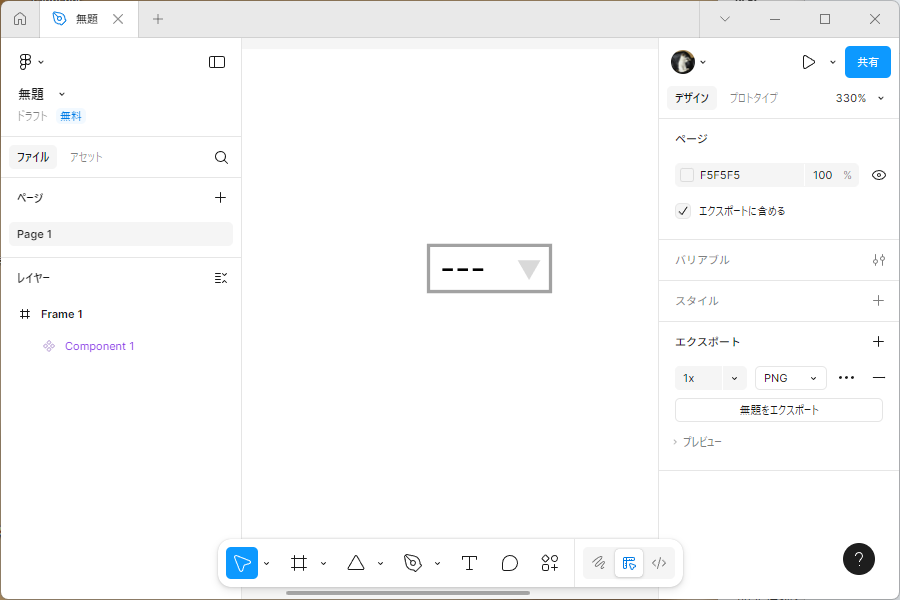
Task: Click the 無料 plan badge
Action: (x=71, y=116)
